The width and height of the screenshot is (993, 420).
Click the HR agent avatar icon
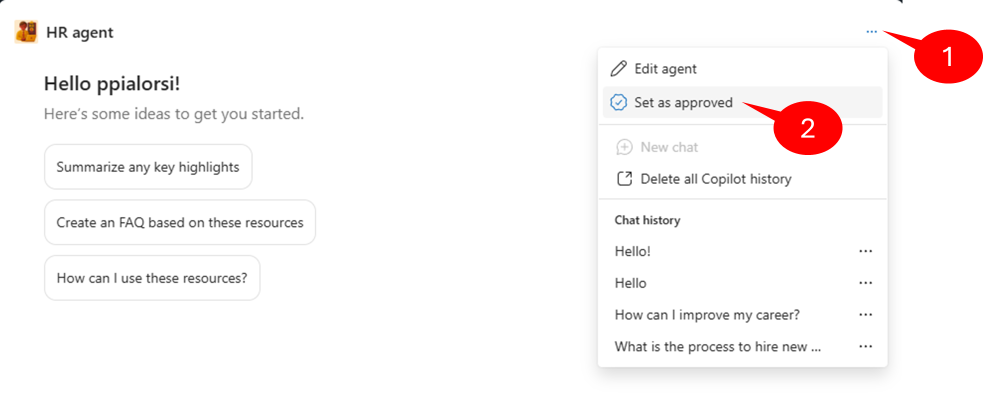26,32
